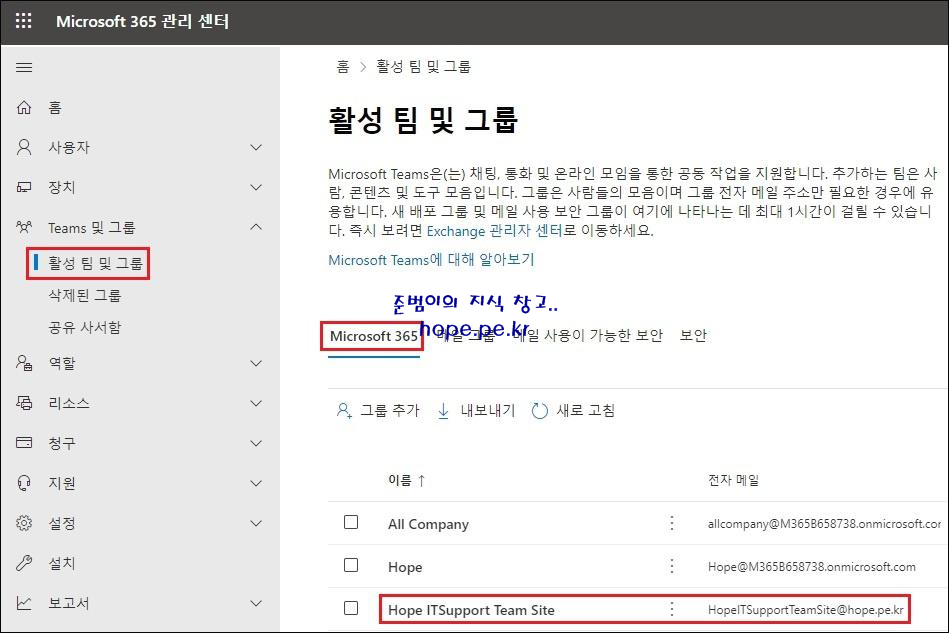Viewport: 949px width, 633px height.
Task: Open 공유 사서함 in sidebar
Action: (85, 327)
